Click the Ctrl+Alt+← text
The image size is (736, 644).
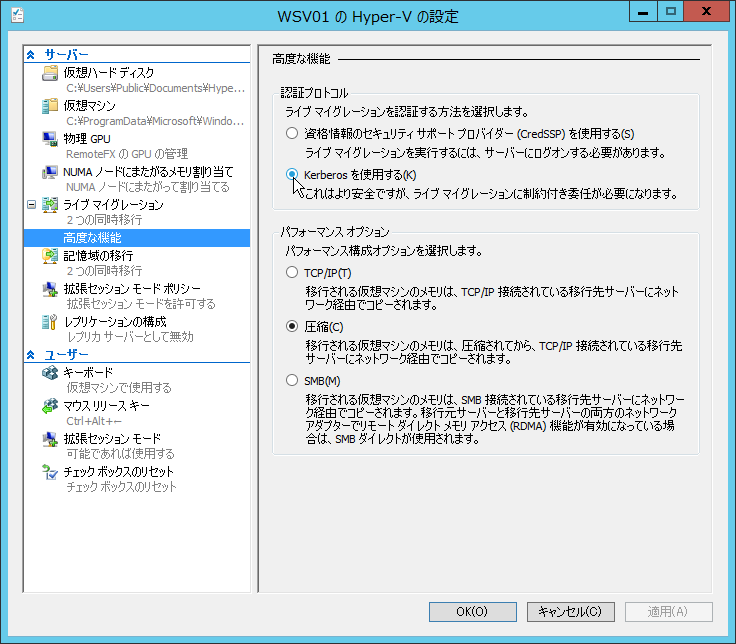[94, 421]
